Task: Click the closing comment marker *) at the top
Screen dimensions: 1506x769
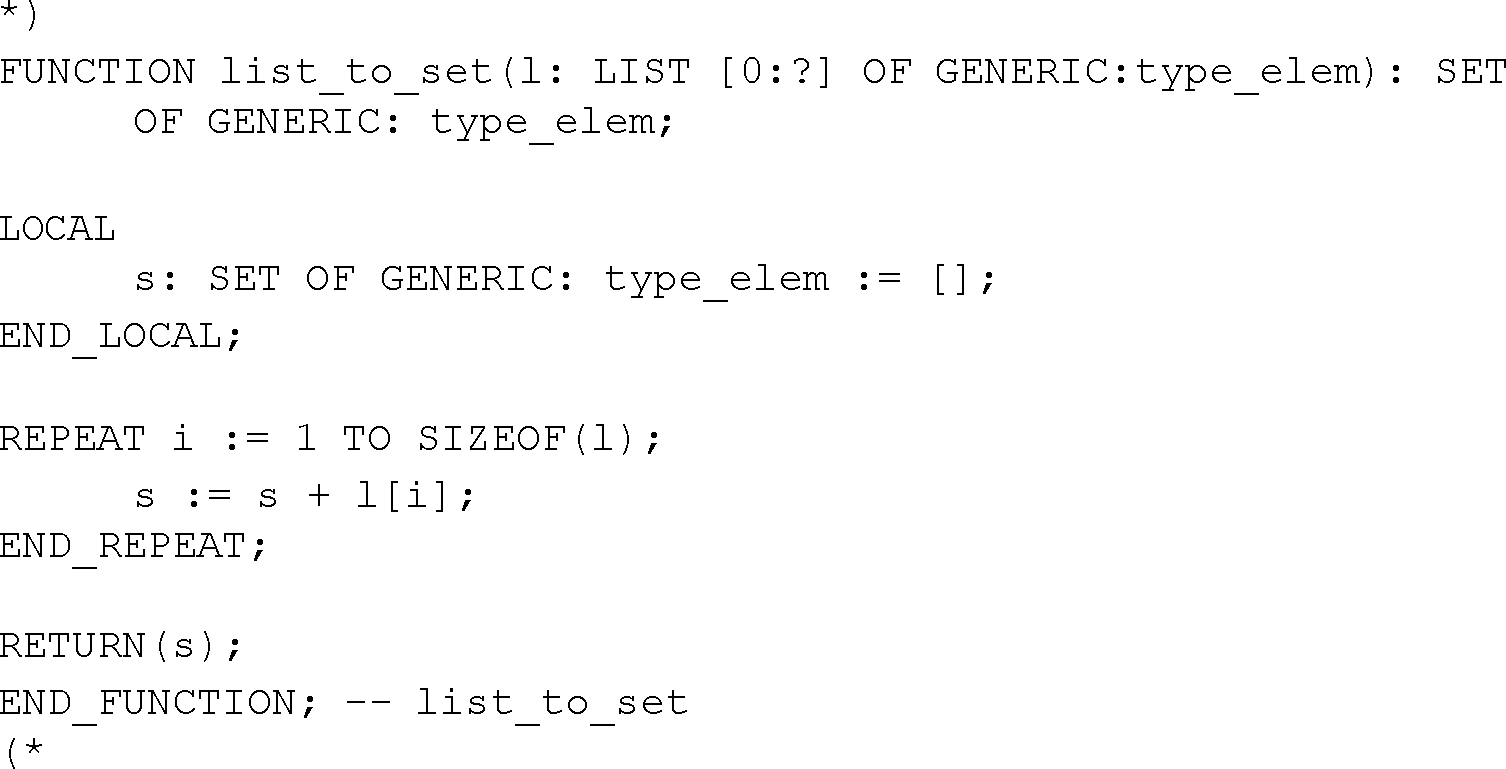Action: coord(20,17)
